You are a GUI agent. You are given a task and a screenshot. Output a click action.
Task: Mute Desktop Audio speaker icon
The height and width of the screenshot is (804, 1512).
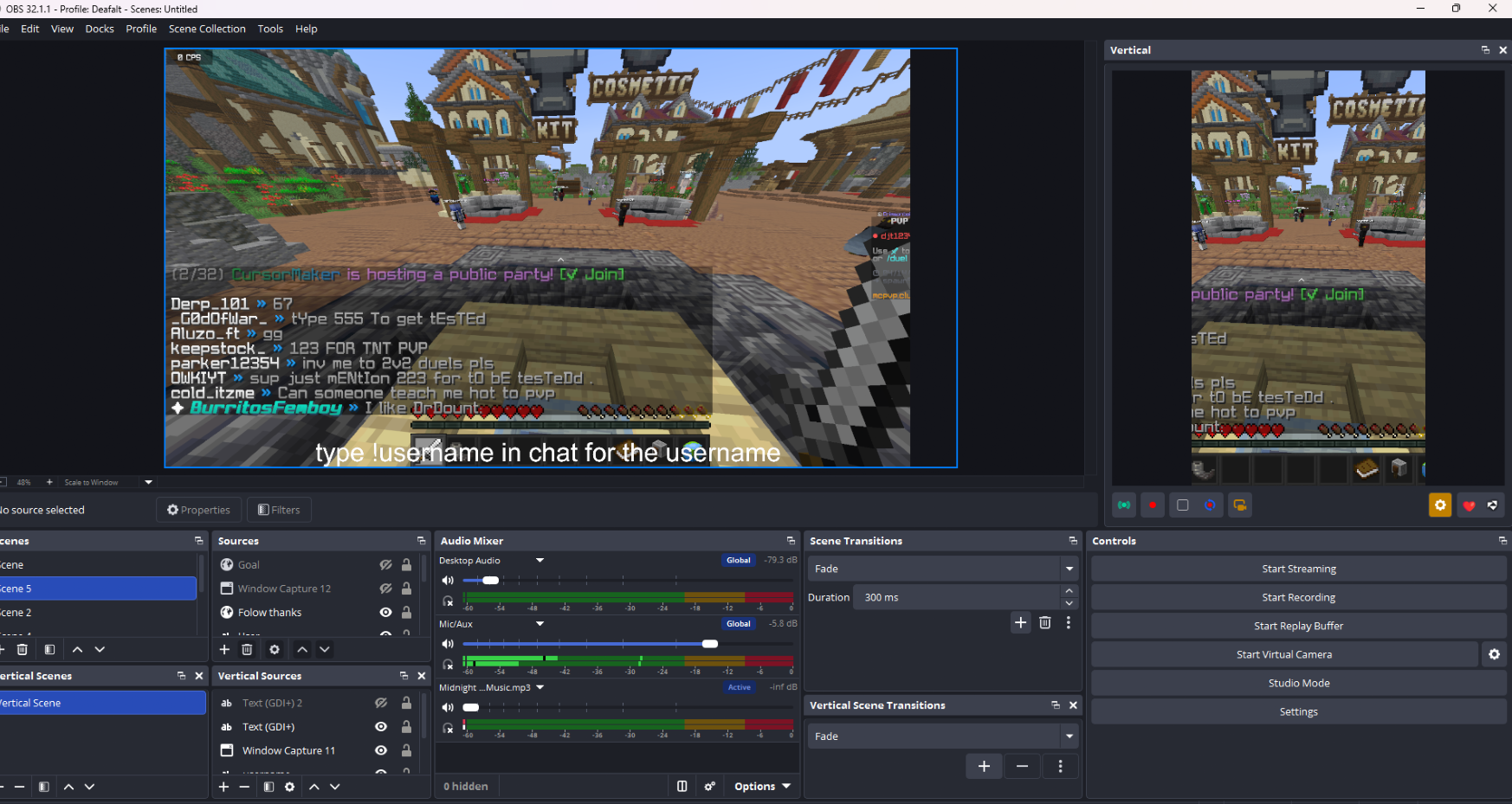coord(448,581)
